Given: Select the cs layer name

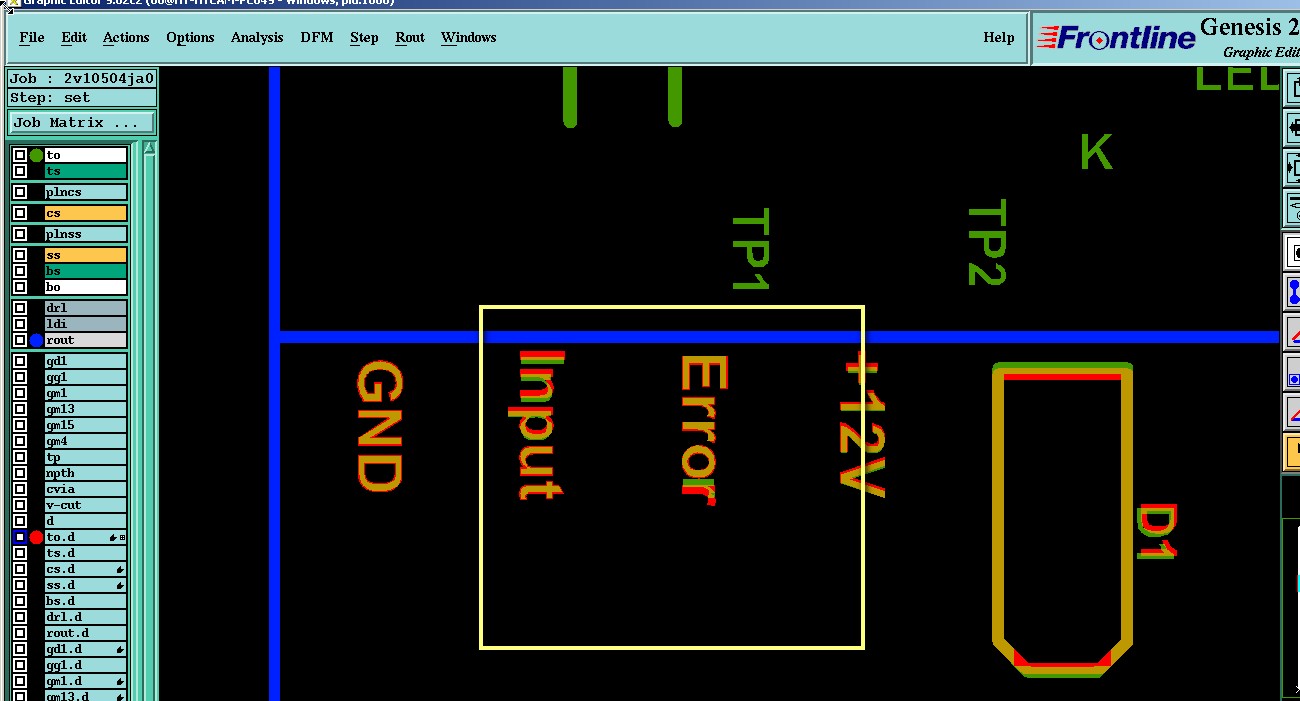Looking at the screenshot, I should tap(86, 213).
